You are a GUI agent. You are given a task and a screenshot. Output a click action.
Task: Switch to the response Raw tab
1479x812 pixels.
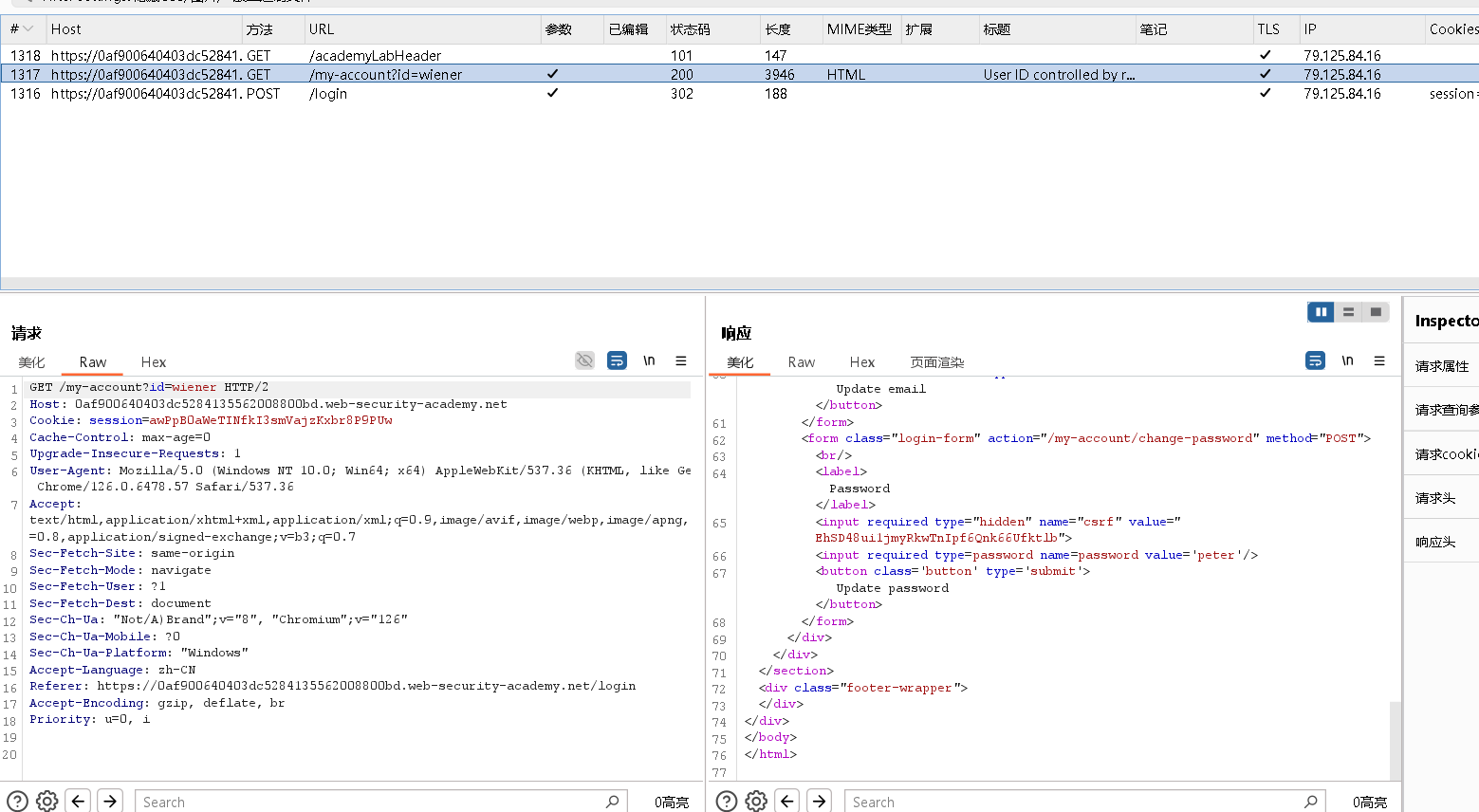click(x=801, y=362)
